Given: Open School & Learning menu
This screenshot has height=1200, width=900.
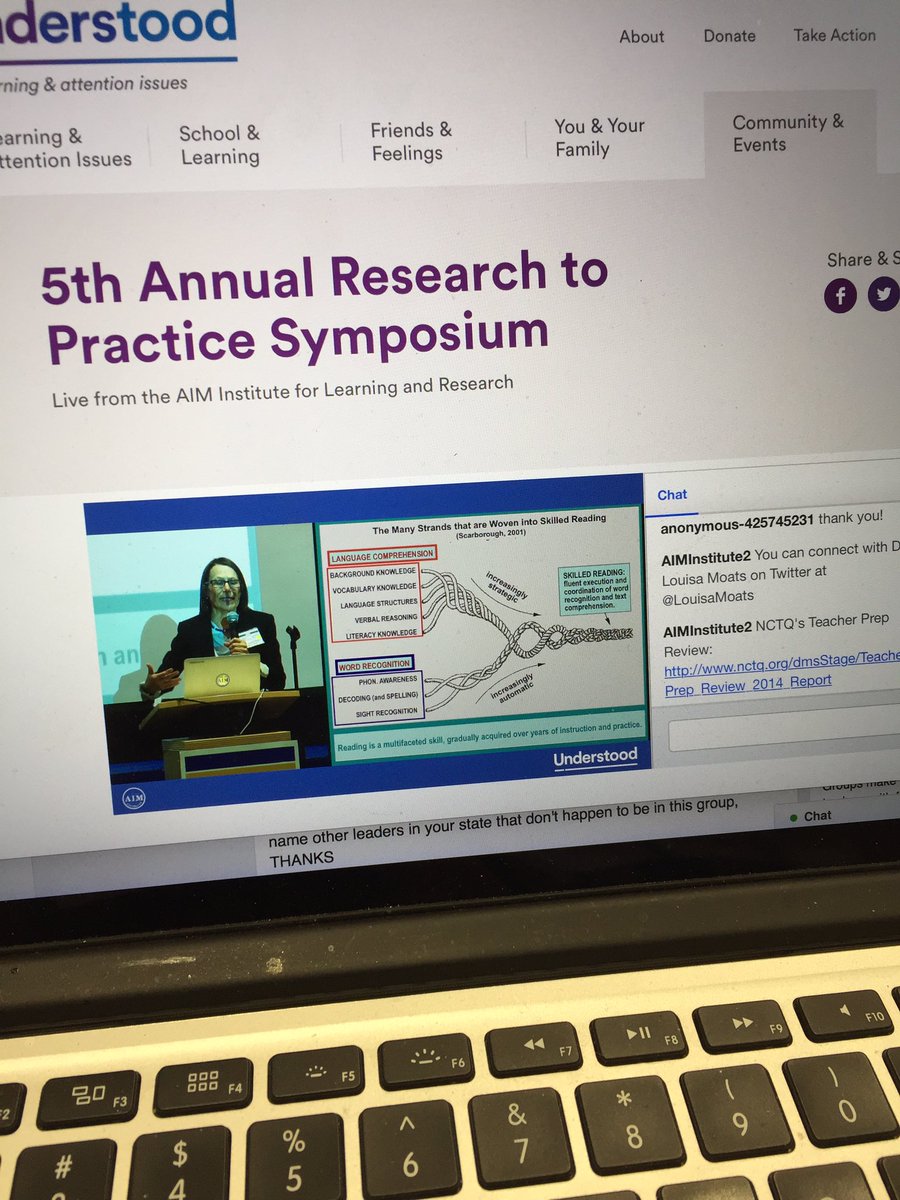Looking at the screenshot, I should 220,145.
